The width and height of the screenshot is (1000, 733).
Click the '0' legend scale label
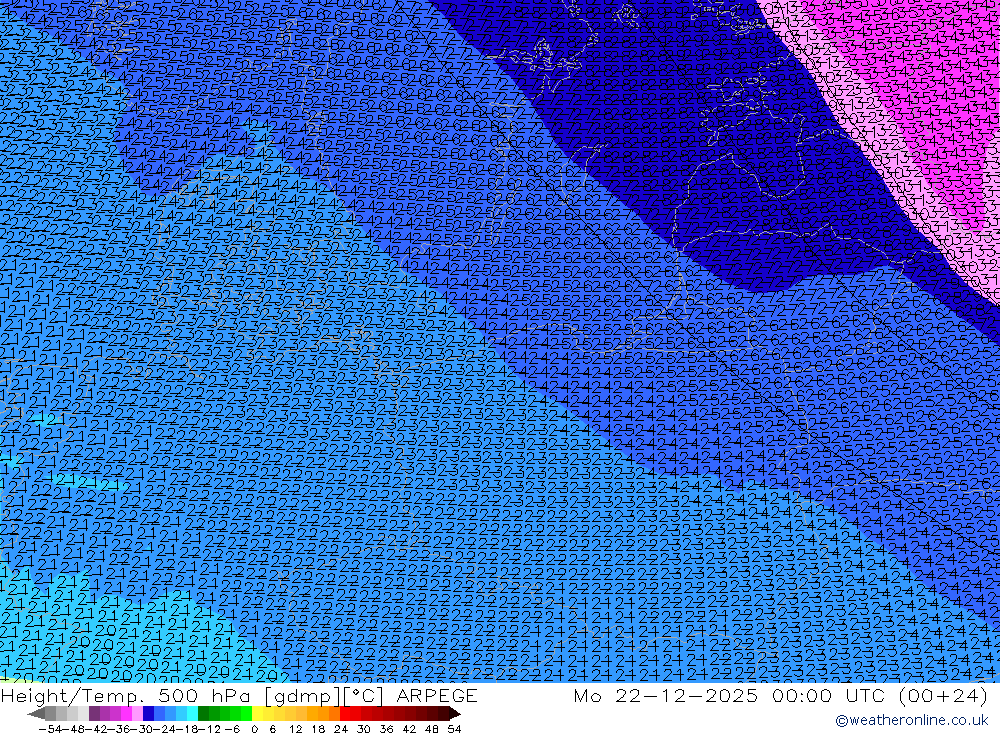click(x=254, y=729)
